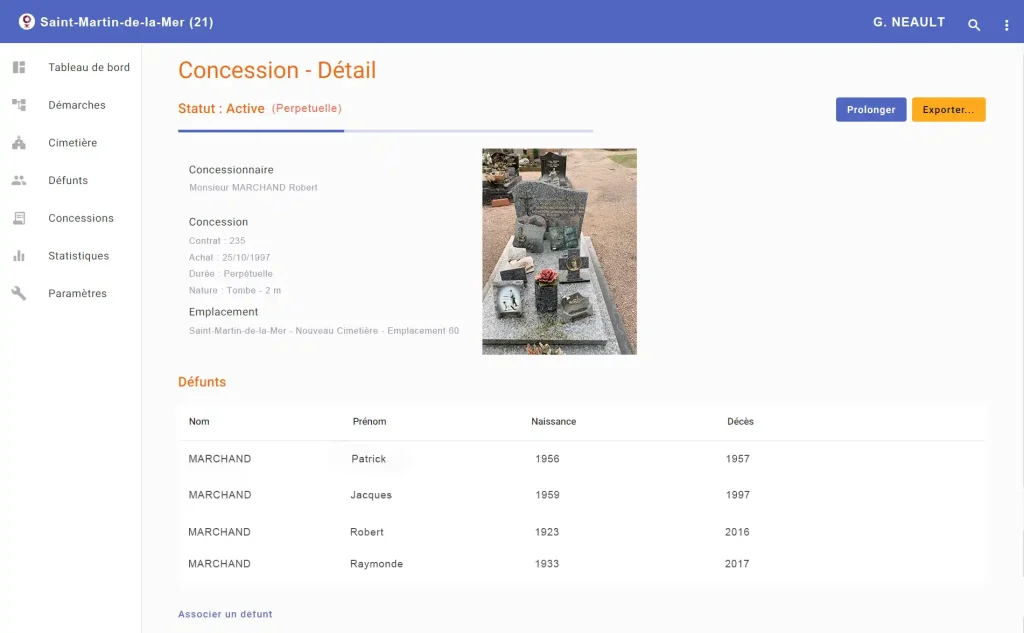Click the Défunts people icon
The width and height of the screenshot is (1024, 633).
click(x=19, y=181)
